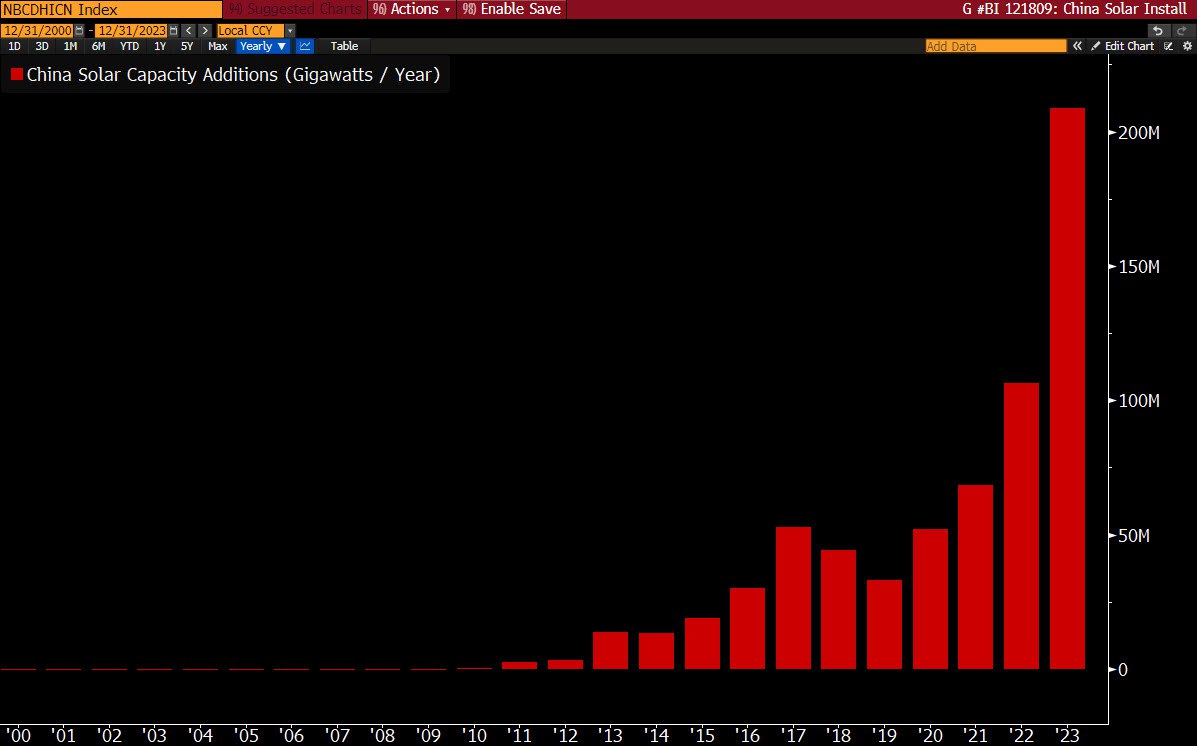This screenshot has height=746, width=1197.
Task: Click the next period arrow
Action: [x=205, y=31]
